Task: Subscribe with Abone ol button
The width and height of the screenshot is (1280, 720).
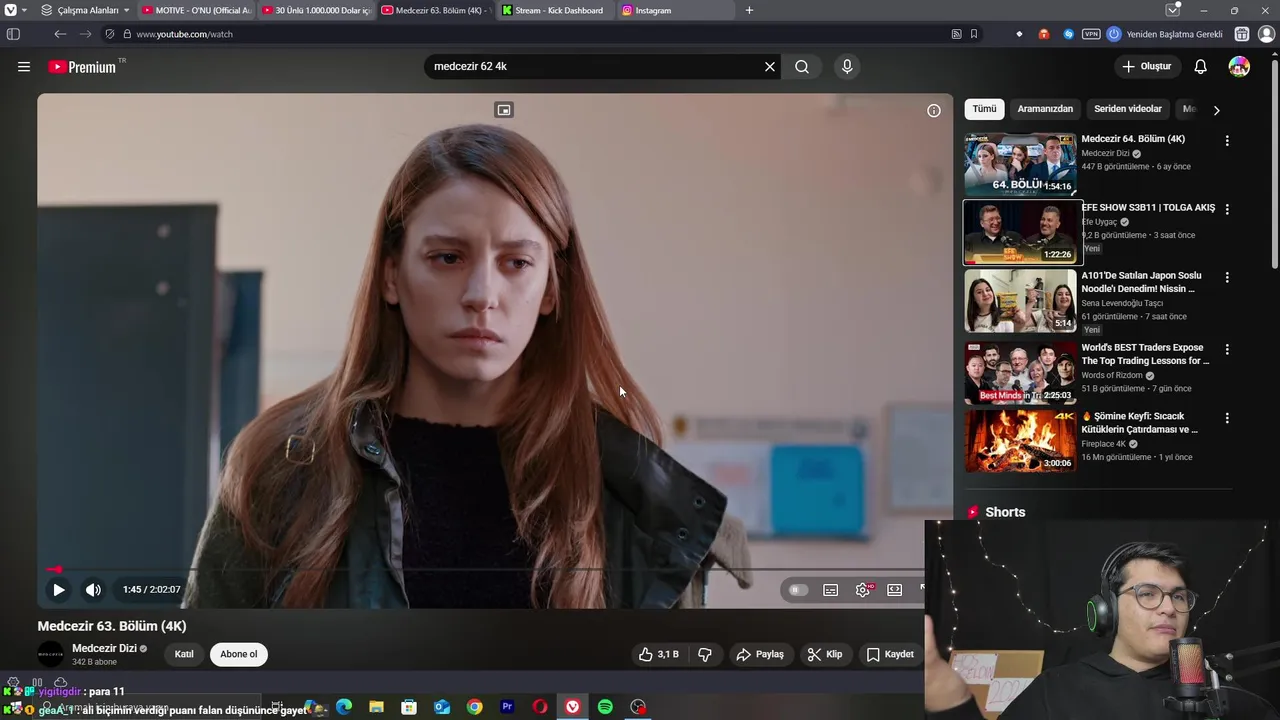Action: point(238,654)
